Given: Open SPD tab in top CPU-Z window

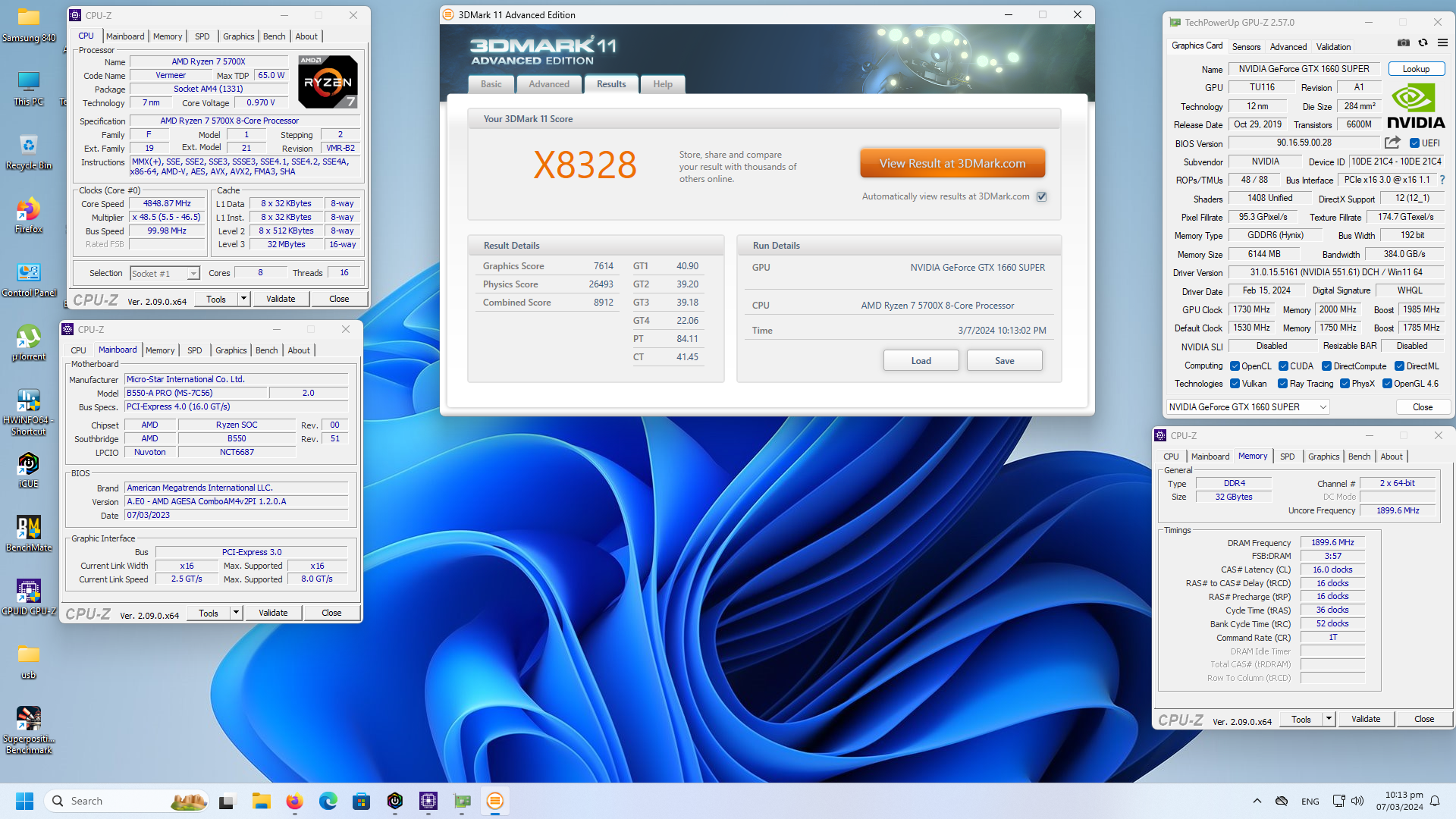Looking at the screenshot, I should [x=202, y=36].
